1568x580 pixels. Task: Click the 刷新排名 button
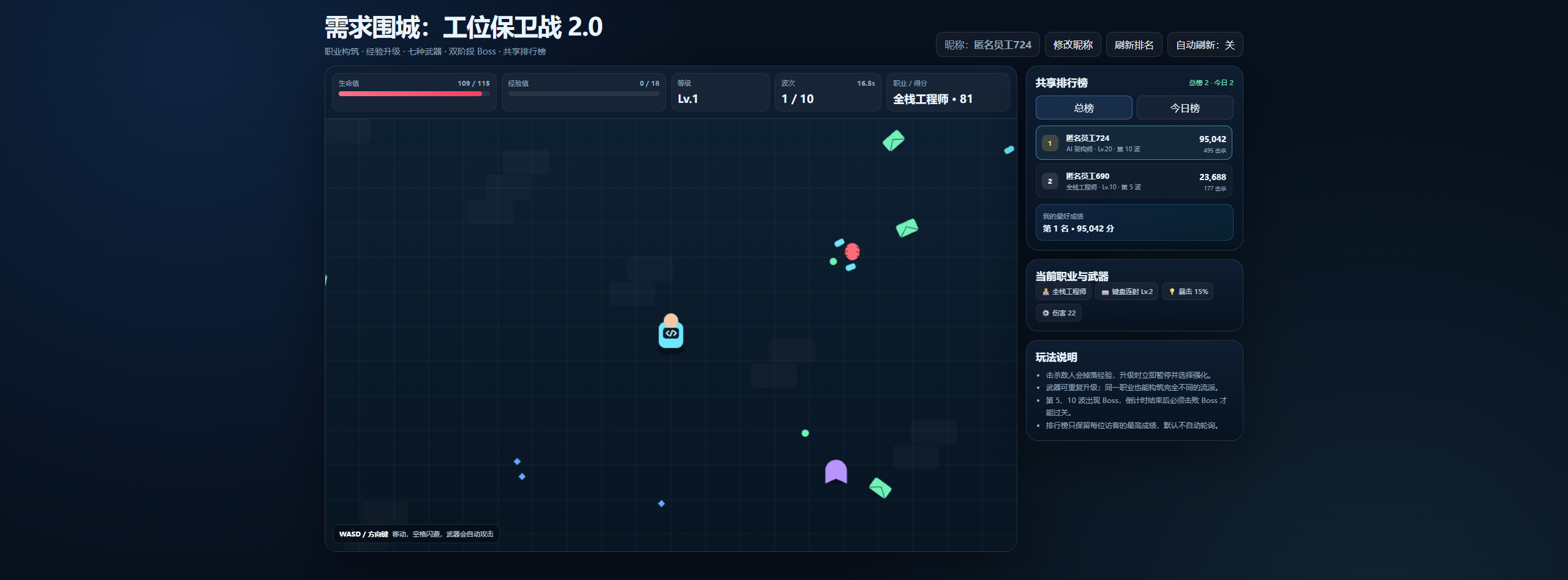pos(1134,45)
